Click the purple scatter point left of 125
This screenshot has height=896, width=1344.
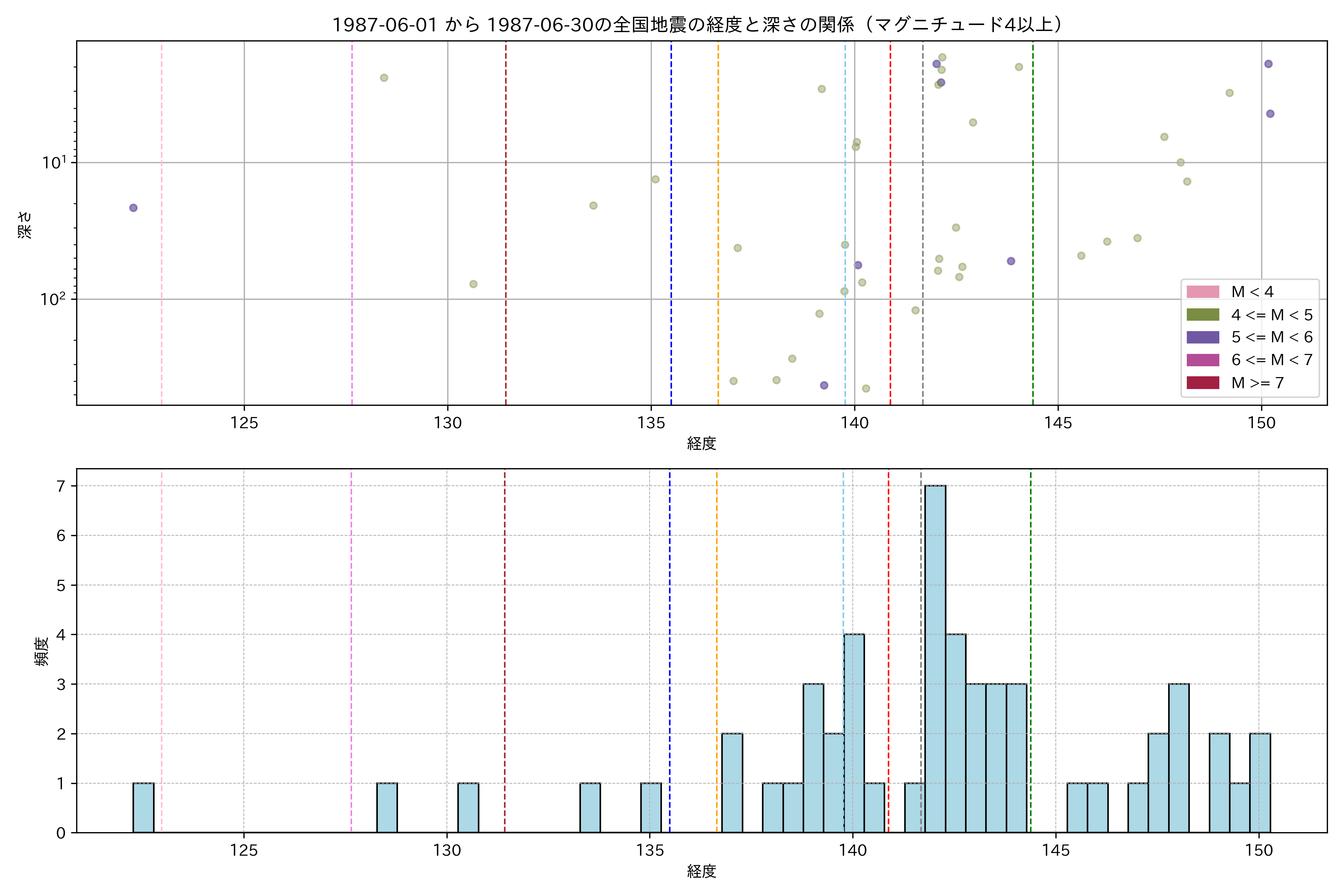click(x=133, y=208)
